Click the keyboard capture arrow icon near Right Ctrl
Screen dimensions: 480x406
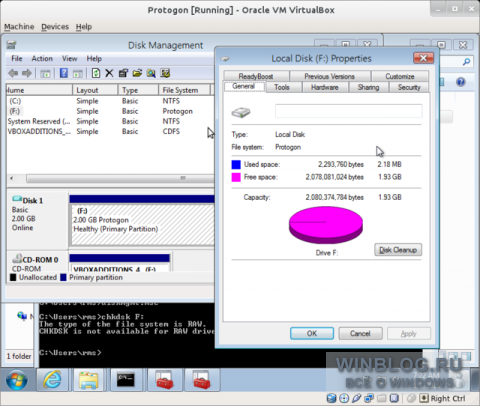pyautogui.click(x=424, y=398)
